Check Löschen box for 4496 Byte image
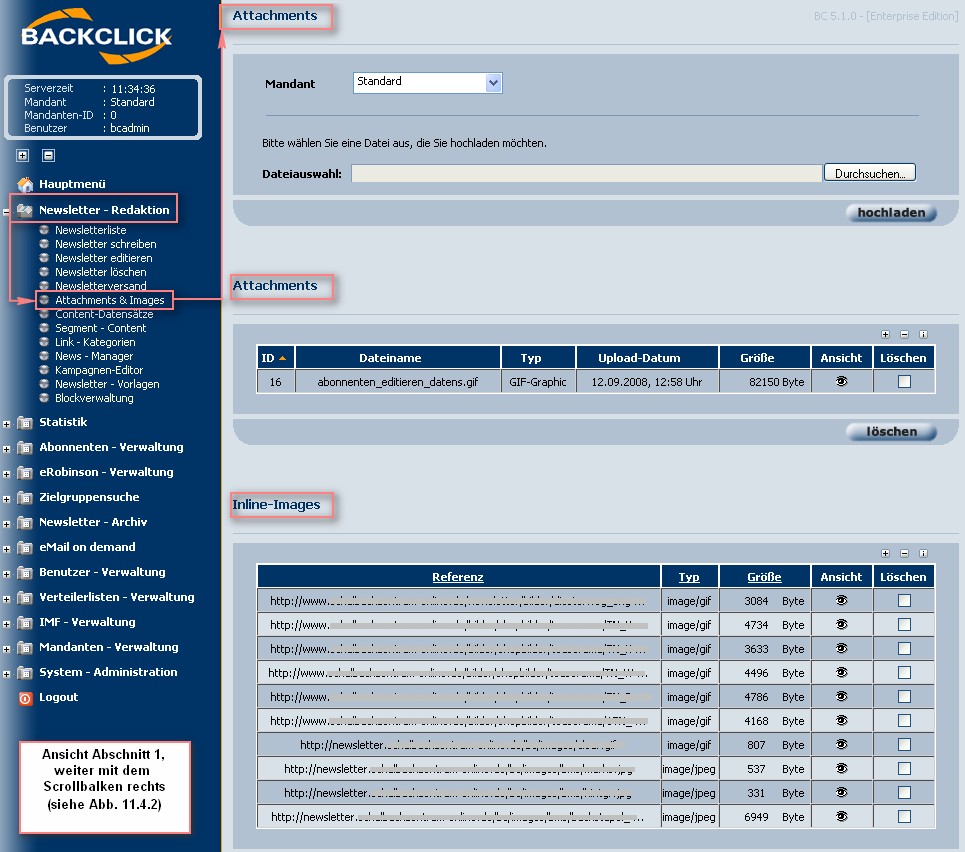This screenshot has width=965, height=852. tap(904, 673)
